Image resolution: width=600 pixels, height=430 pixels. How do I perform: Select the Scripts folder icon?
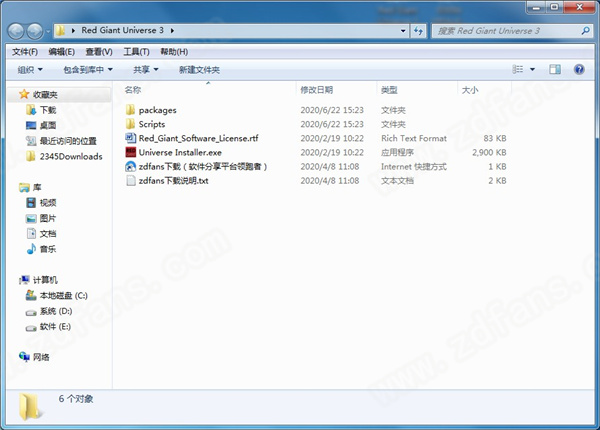(x=130, y=124)
